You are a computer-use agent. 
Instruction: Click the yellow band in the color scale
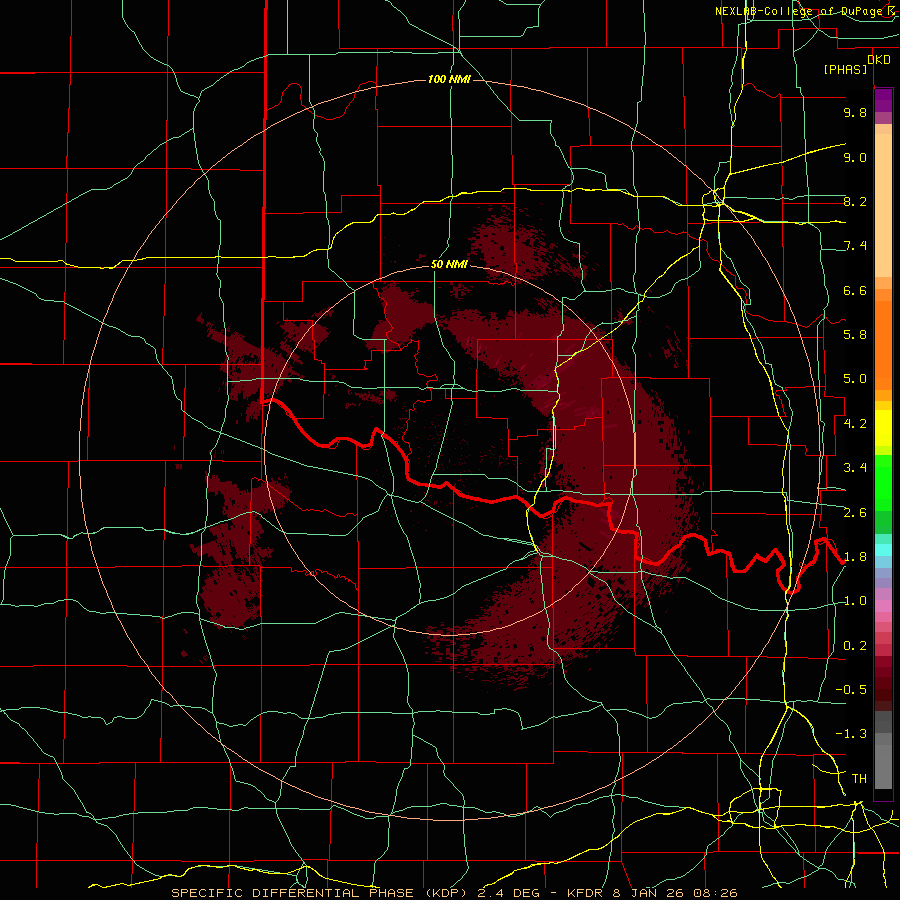(883, 428)
